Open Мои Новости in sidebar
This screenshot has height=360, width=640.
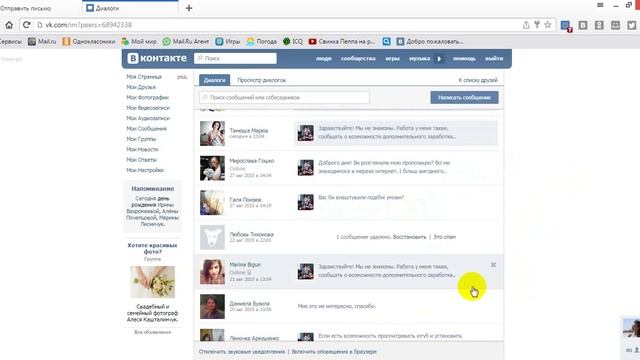(142, 149)
